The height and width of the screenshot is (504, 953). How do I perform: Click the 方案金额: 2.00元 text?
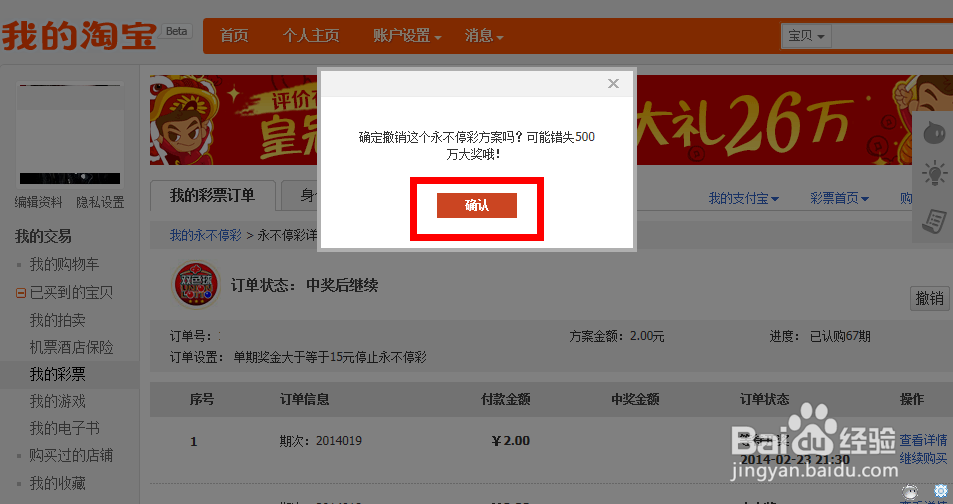point(616,336)
